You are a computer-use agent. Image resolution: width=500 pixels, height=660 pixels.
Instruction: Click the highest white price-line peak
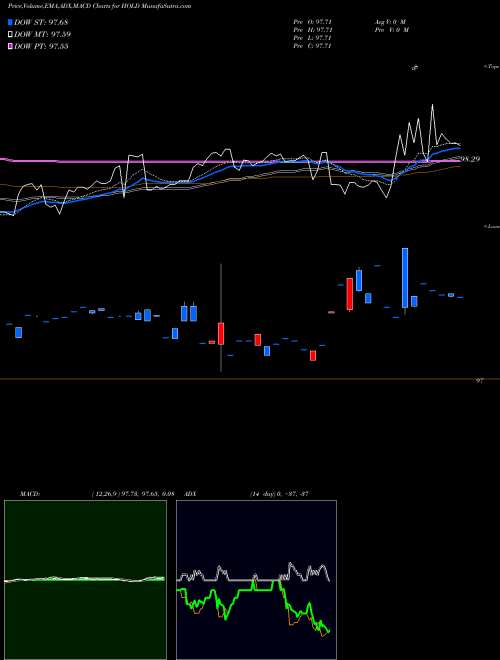tap(432, 105)
